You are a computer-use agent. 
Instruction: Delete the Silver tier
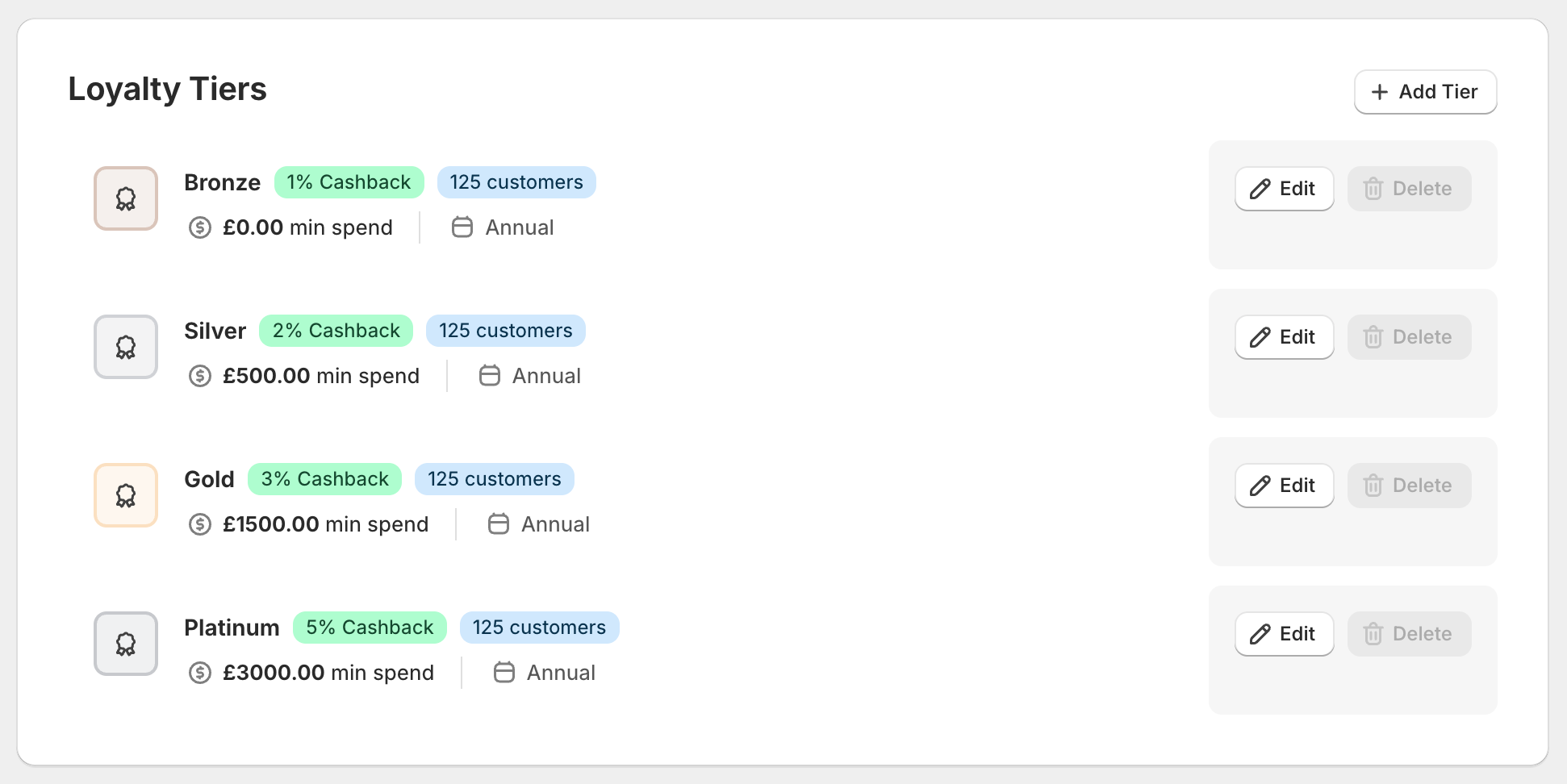click(x=1409, y=337)
